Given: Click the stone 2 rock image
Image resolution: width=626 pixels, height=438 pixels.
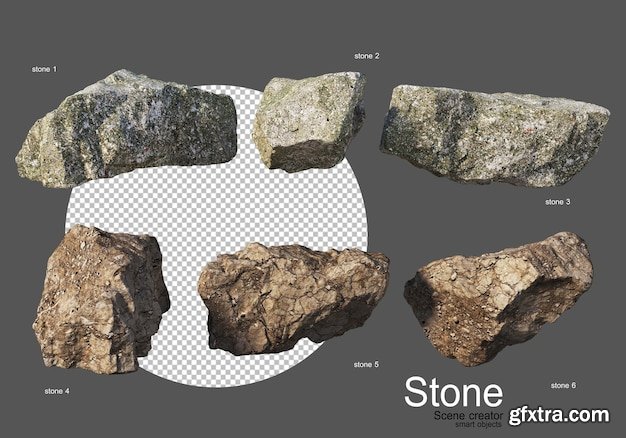Looking at the screenshot, I should click(x=309, y=120).
